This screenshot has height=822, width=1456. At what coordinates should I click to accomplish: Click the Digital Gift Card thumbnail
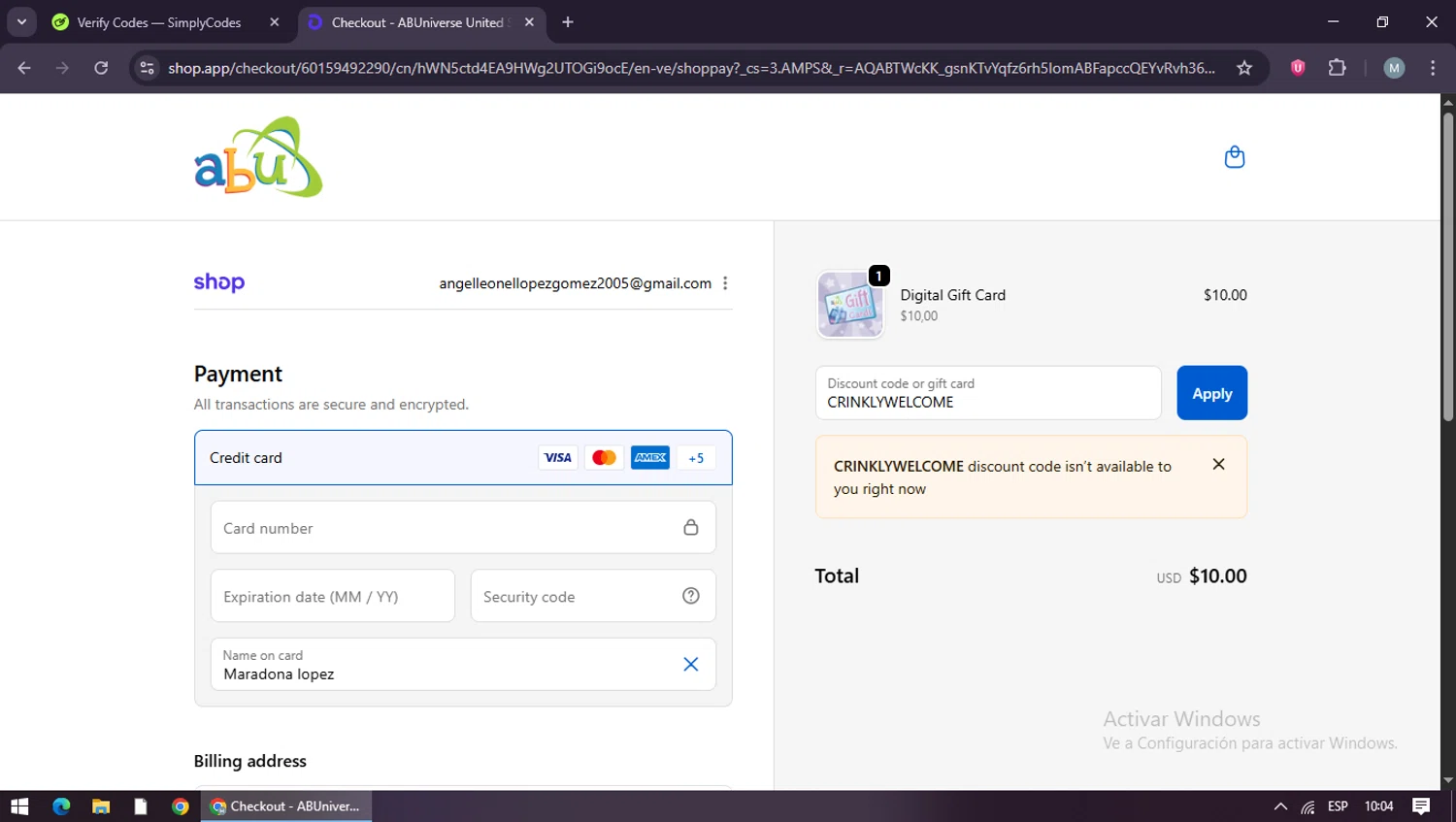pyautogui.click(x=850, y=305)
